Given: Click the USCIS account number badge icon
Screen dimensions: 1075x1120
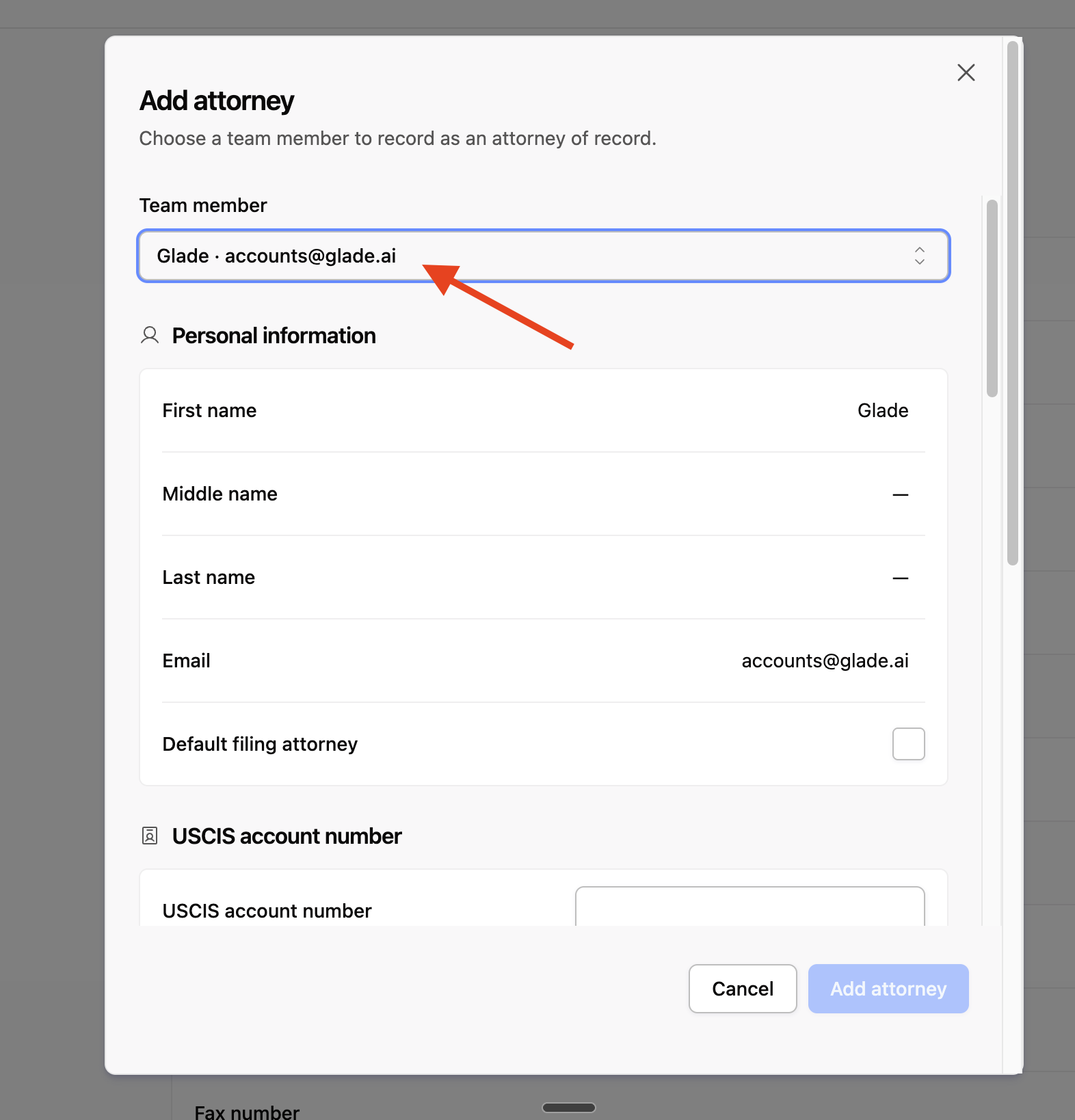Looking at the screenshot, I should 150,836.
